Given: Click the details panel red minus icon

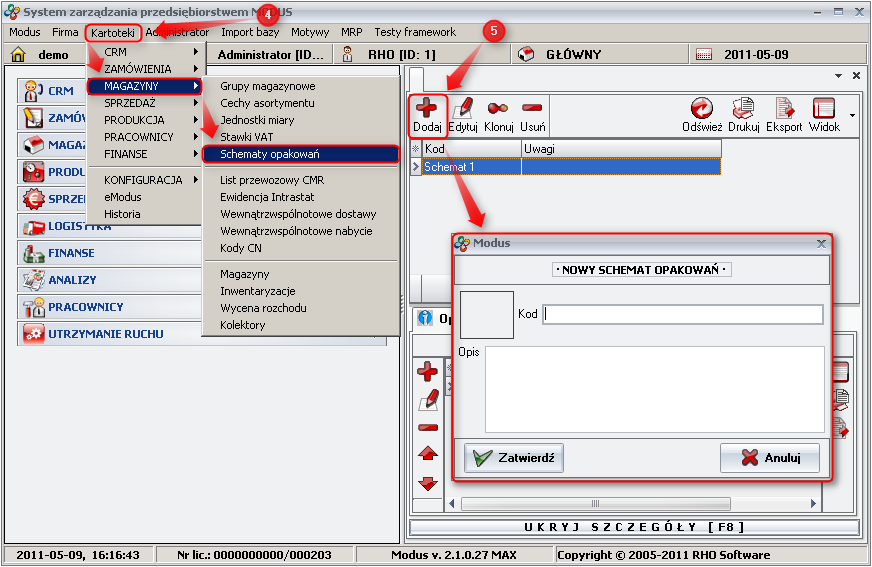Looking at the screenshot, I should click(x=428, y=427).
